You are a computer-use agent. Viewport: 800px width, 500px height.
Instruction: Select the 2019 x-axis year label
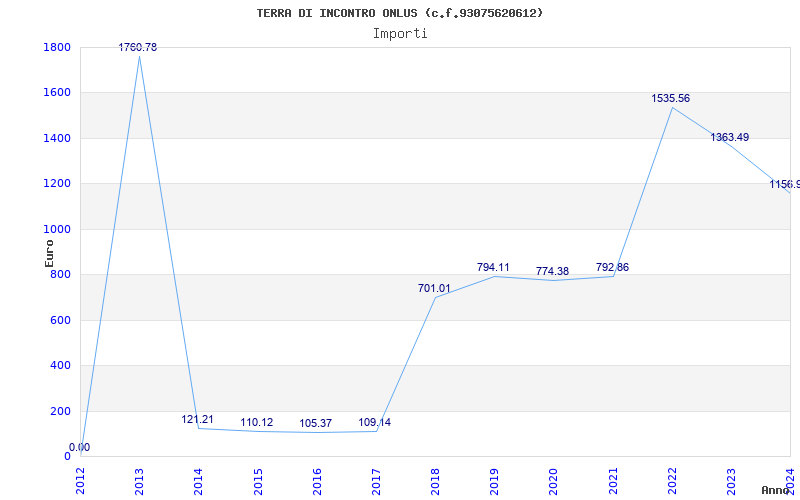pos(494,481)
